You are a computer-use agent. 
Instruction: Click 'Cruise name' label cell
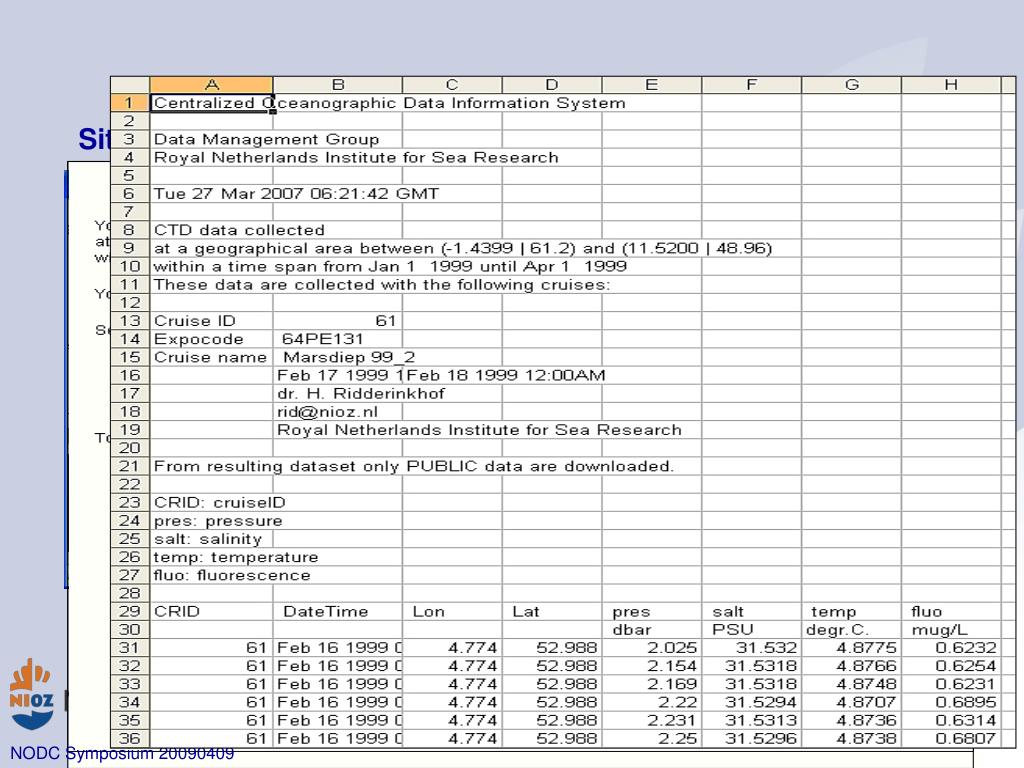210,358
